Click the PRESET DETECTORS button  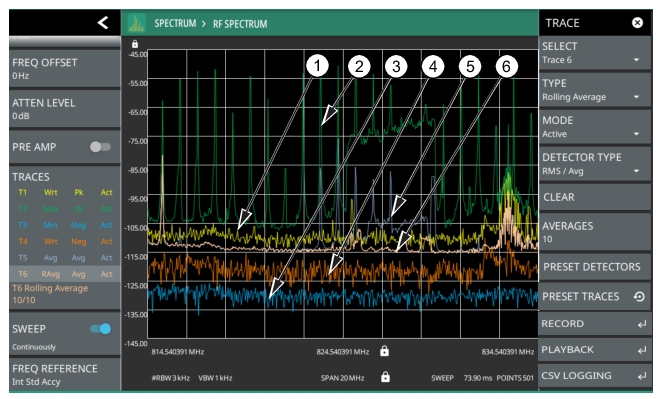point(594,267)
